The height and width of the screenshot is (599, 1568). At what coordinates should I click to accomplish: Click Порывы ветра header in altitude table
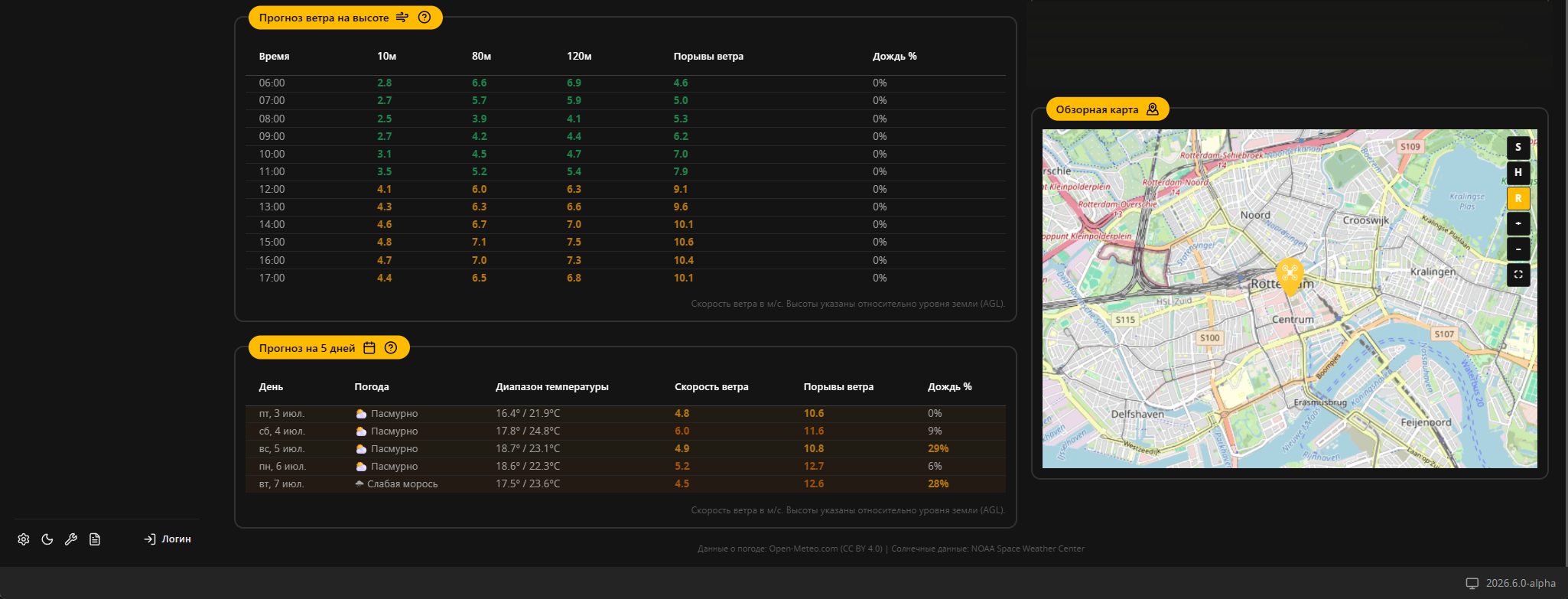pos(708,57)
